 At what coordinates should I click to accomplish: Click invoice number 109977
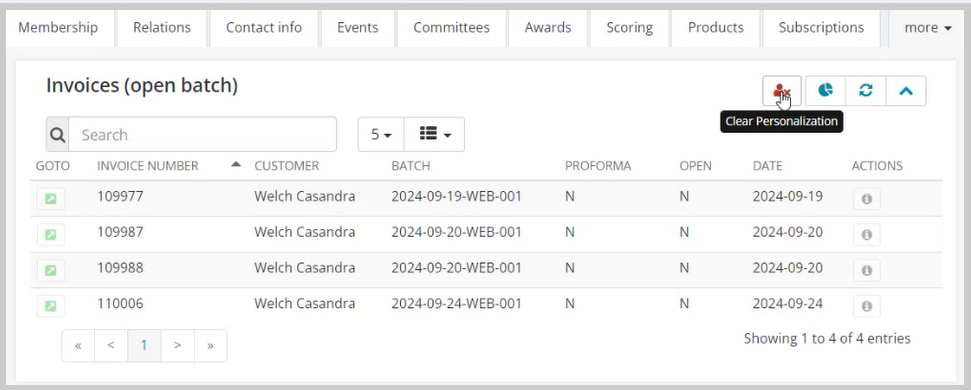coord(120,196)
